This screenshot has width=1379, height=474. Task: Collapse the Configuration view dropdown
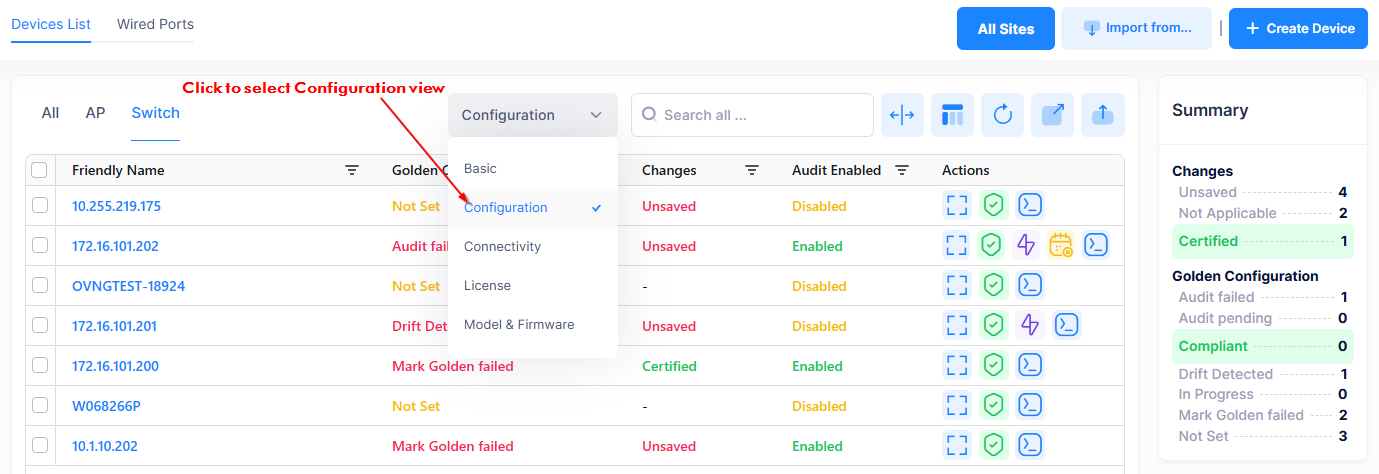tap(532, 115)
